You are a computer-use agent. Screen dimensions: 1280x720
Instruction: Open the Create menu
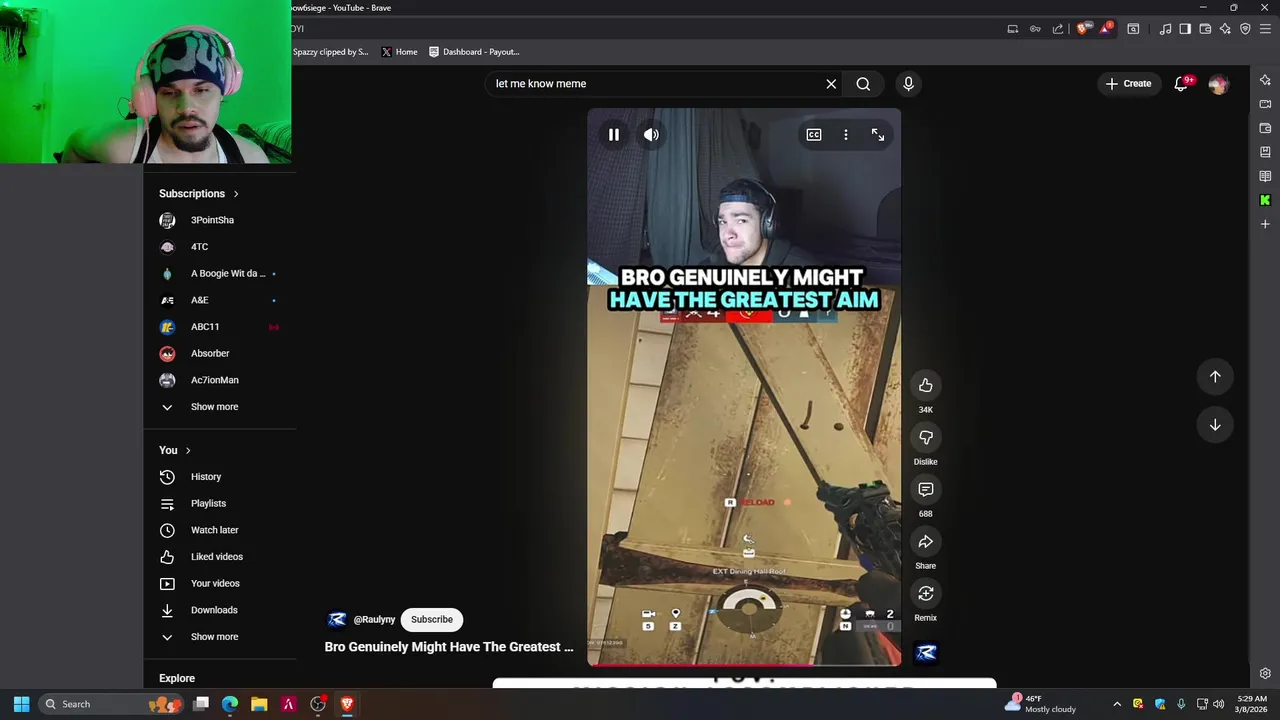point(1129,84)
